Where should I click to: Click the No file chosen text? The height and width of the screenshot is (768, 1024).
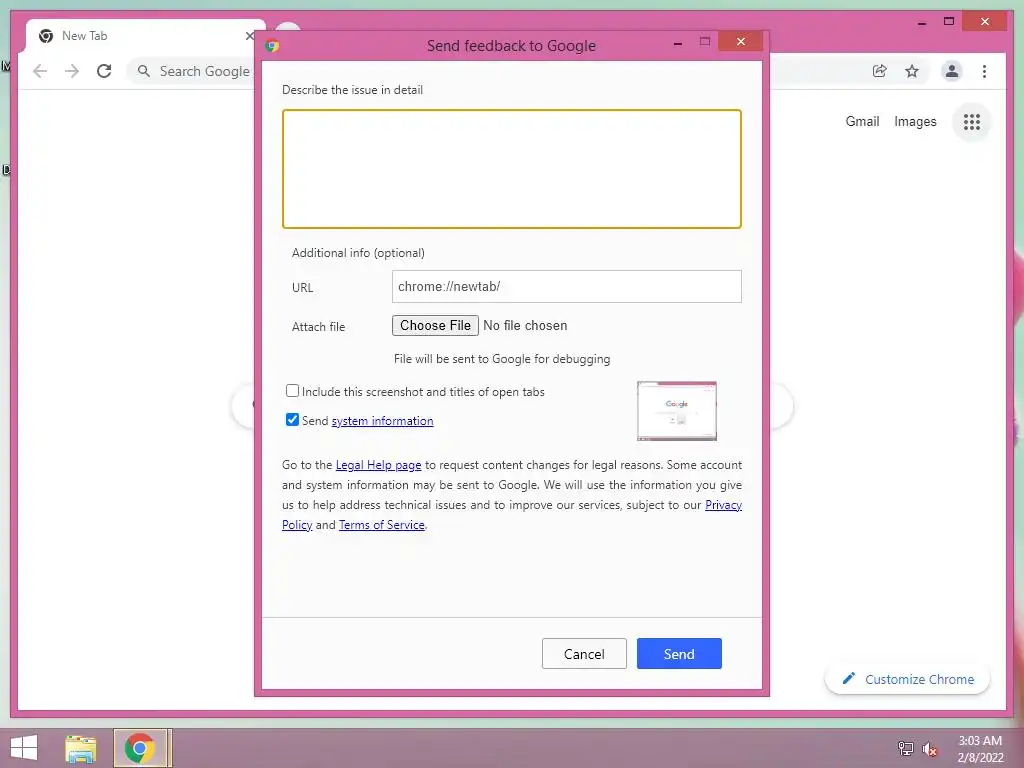click(x=525, y=325)
